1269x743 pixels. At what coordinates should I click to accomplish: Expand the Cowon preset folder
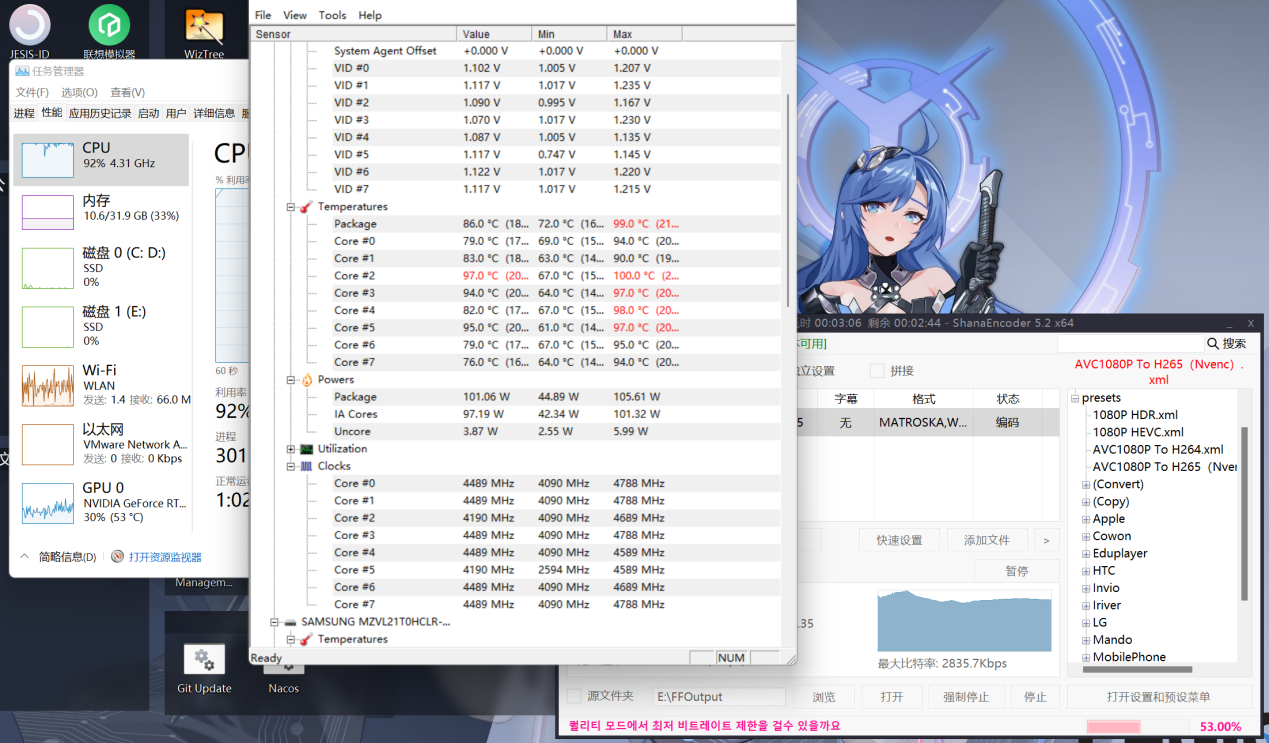[x=1086, y=536]
